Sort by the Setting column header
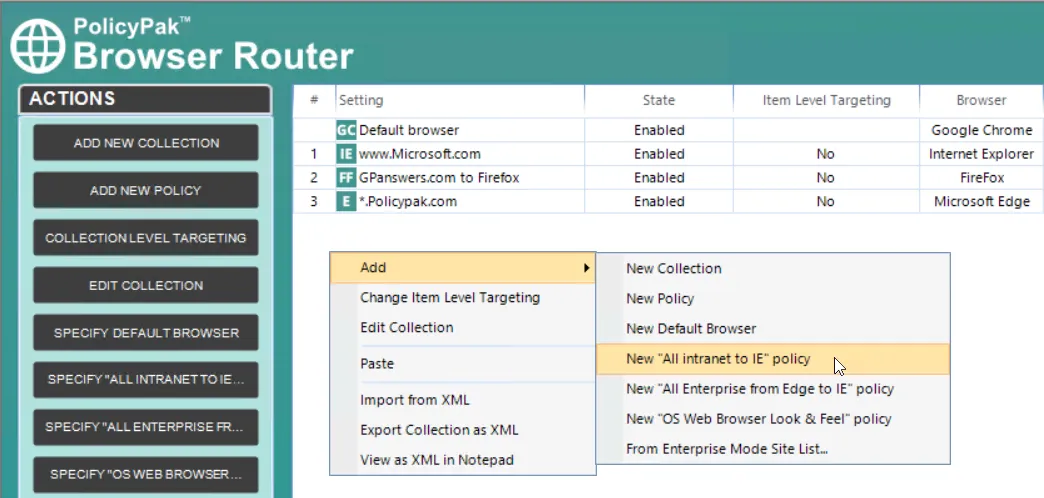 460,101
